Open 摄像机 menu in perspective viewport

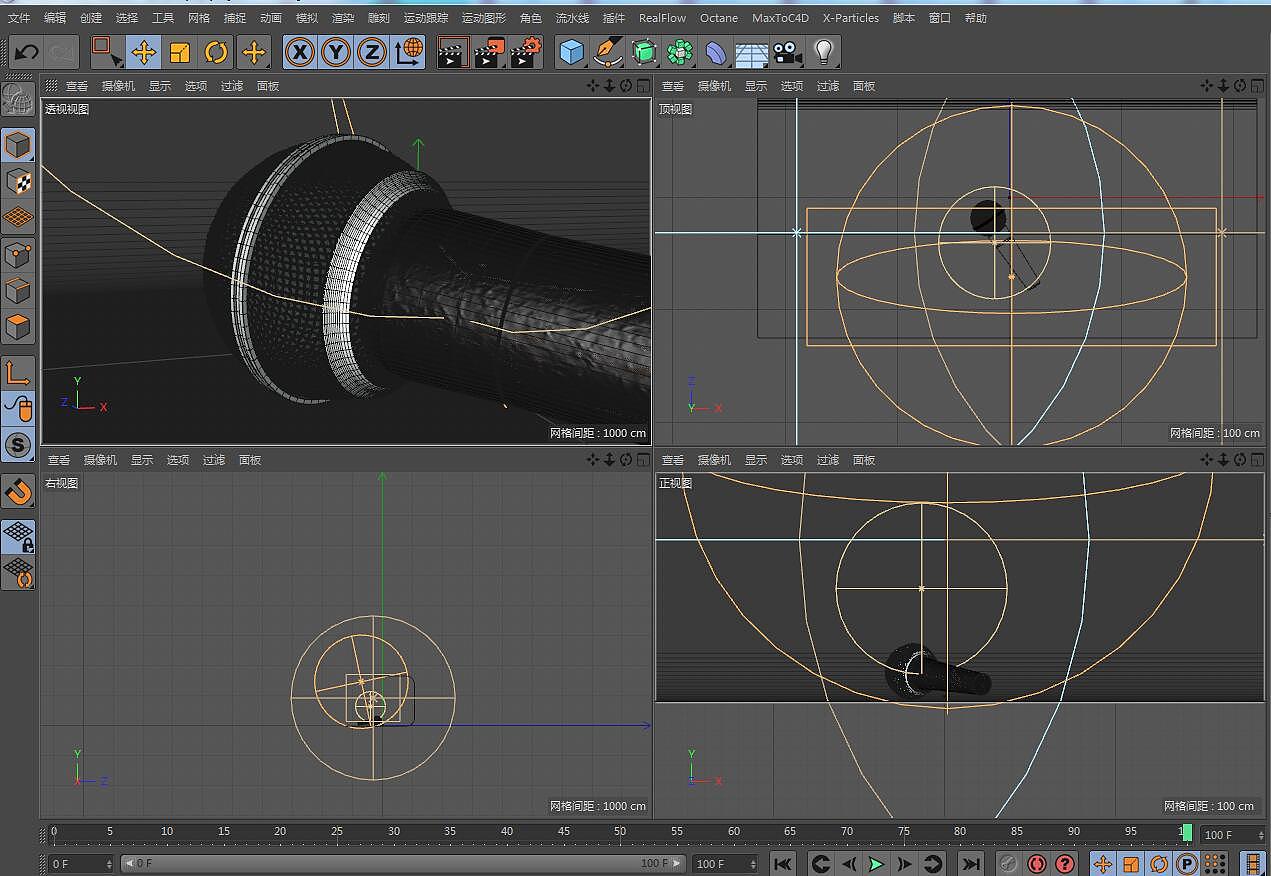coord(118,86)
